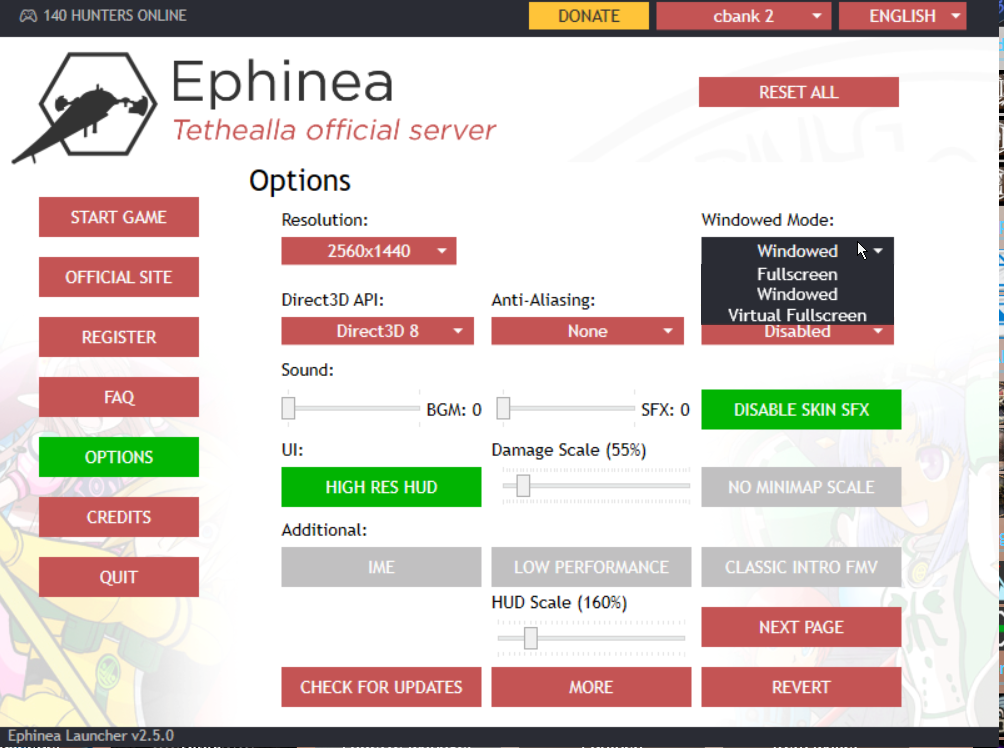Click CHECK FOR UPDATES

click(x=381, y=687)
